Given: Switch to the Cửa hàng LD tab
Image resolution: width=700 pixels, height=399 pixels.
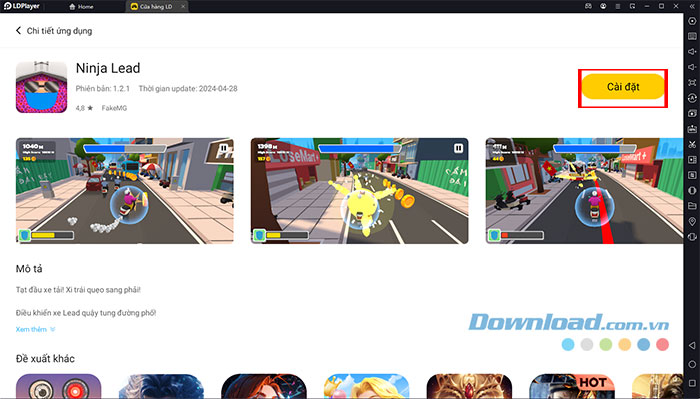Looking at the screenshot, I should tap(152, 7).
